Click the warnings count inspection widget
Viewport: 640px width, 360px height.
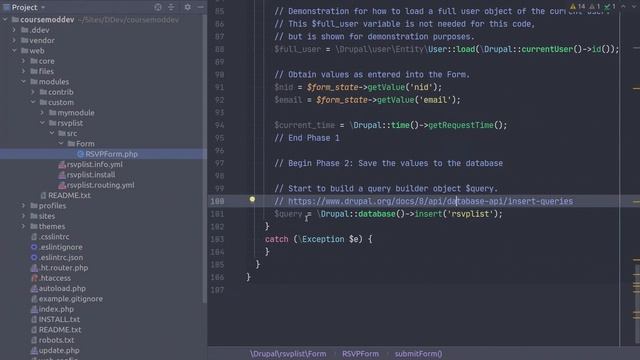click(x=578, y=7)
